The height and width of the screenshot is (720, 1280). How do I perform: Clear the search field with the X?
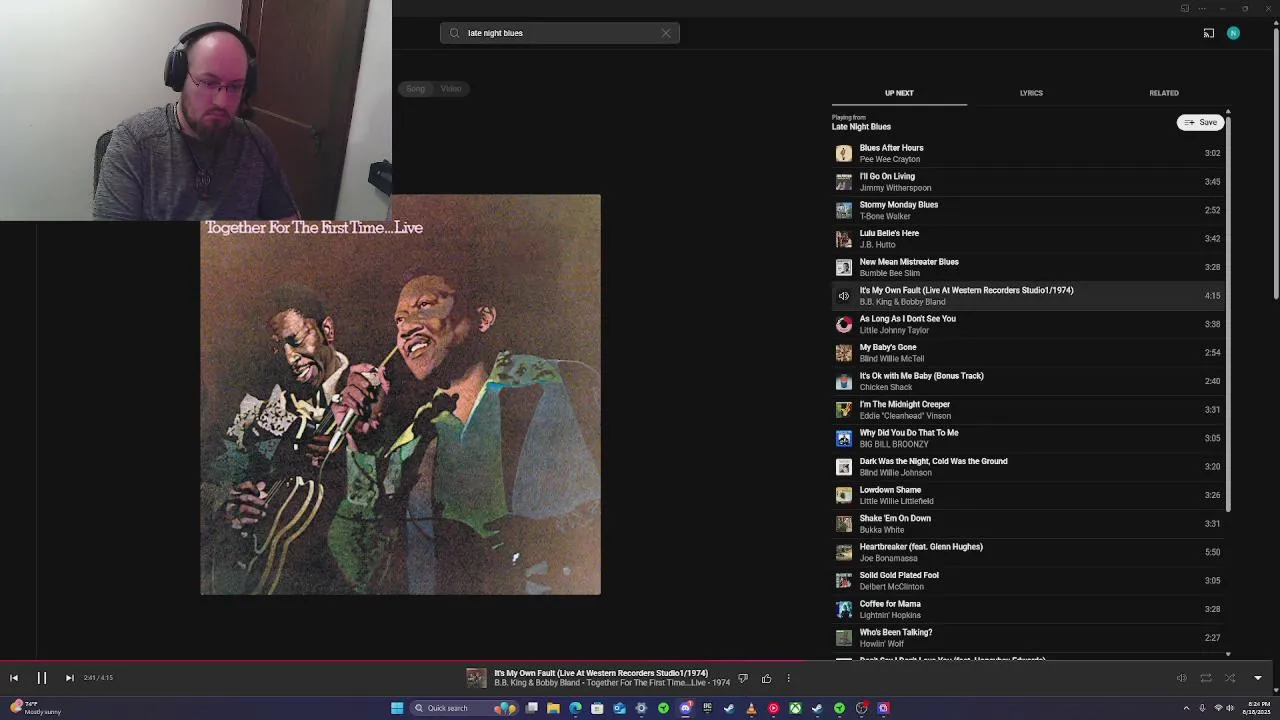click(666, 33)
